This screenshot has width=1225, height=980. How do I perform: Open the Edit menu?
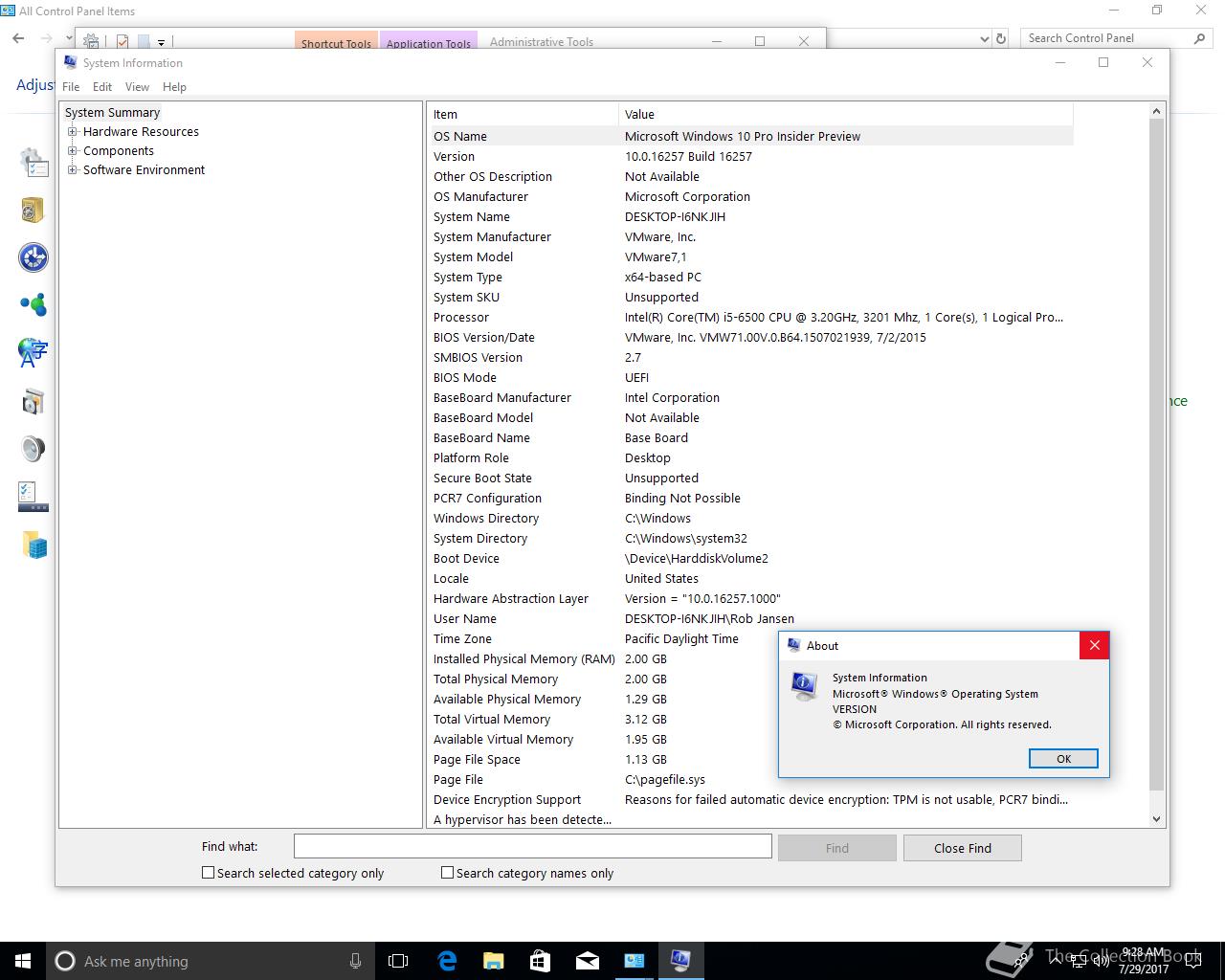(x=102, y=86)
